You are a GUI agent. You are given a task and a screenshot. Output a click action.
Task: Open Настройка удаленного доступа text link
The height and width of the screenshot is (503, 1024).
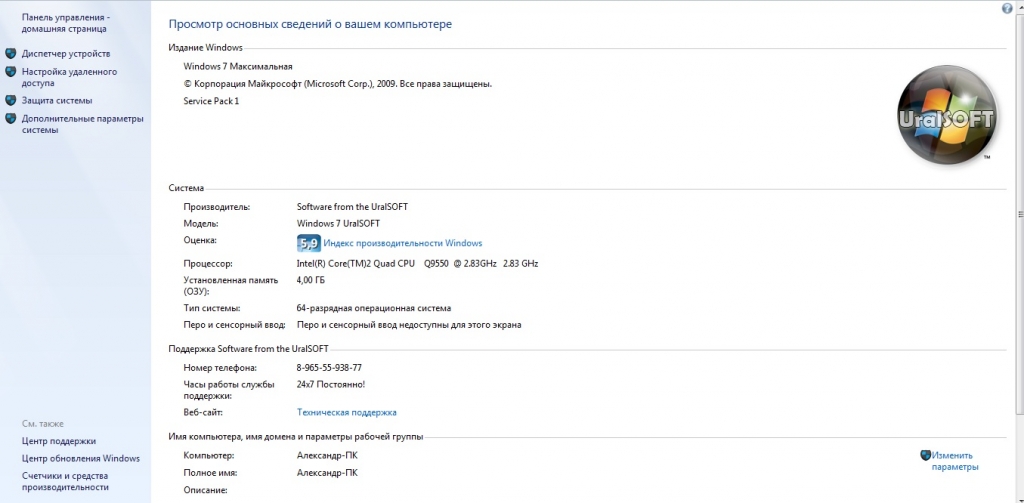(x=69, y=78)
